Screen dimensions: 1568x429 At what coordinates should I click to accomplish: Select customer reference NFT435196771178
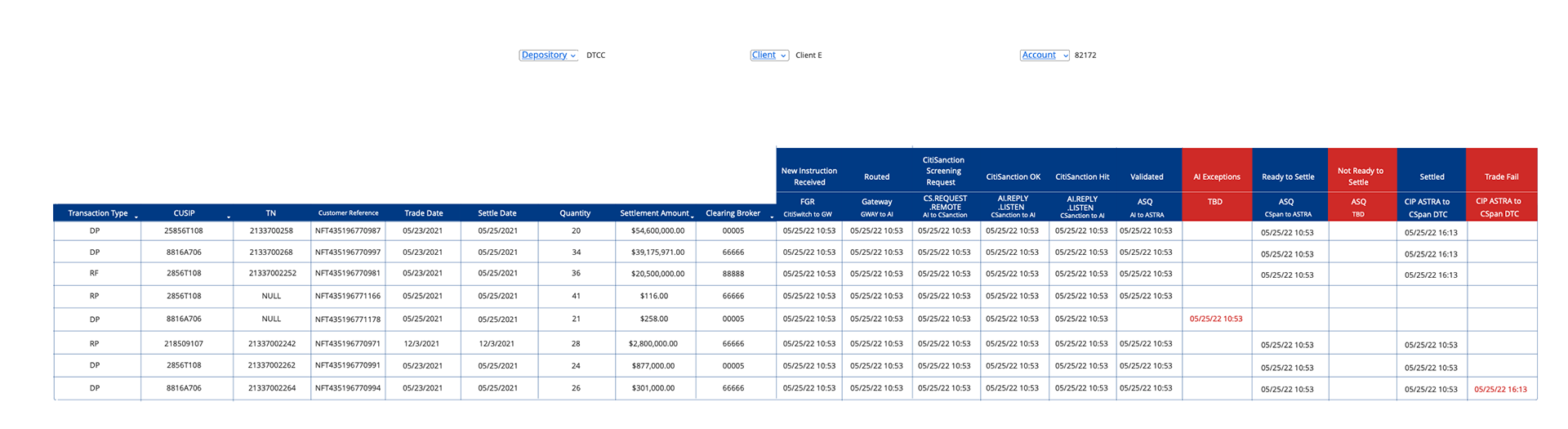[x=348, y=320]
